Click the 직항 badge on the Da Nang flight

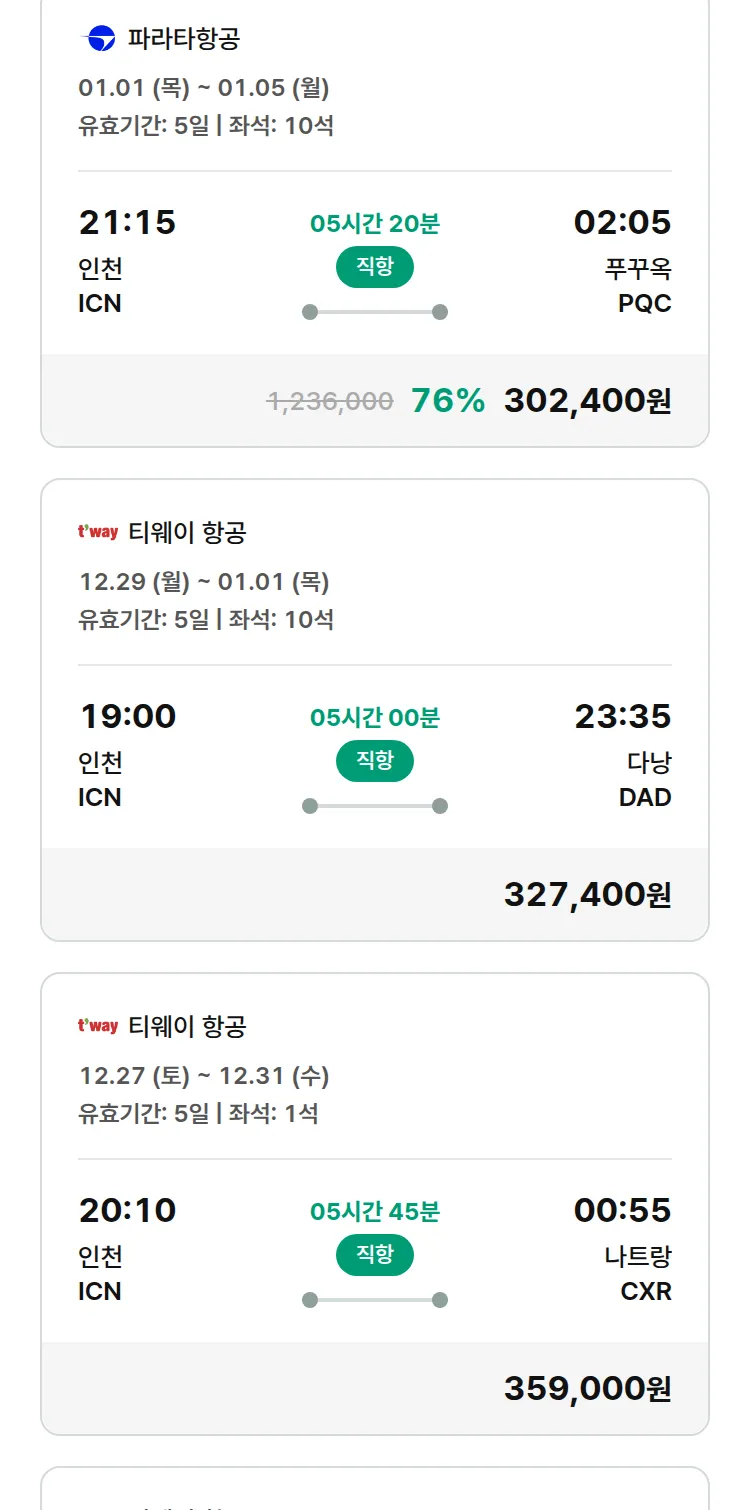point(374,761)
